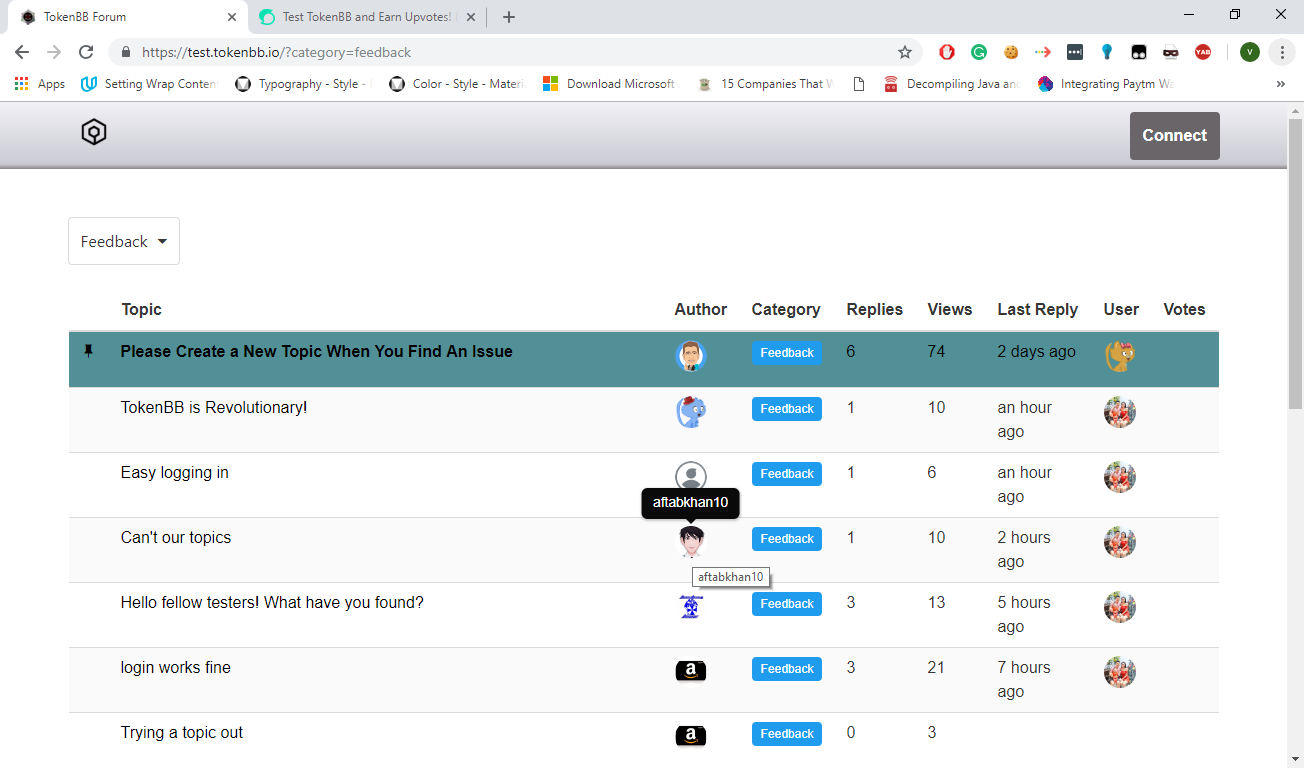1304x768 pixels.
Task: Open the green Grammarly extension icon
Action: pos(979,52)
